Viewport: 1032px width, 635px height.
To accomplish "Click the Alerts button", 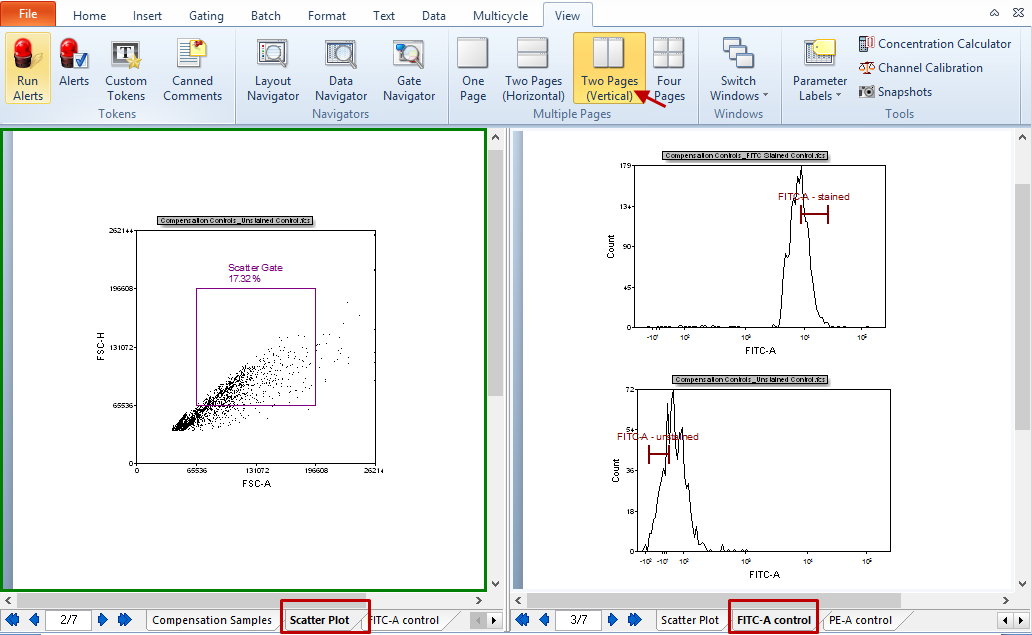I will (x=74, y=68).
